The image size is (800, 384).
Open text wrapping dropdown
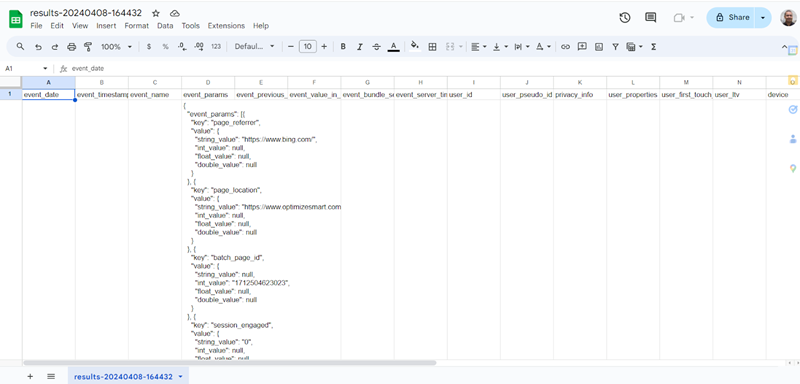pos(521,47)
